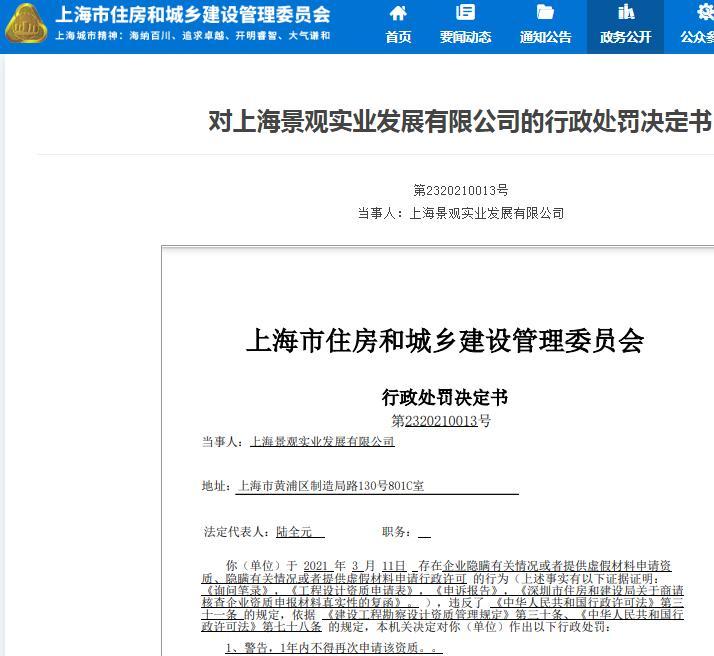The height and width of the screenshot is (656, 714).
Task: Open the 要闻动态 menu item
Action: (465, 37)
